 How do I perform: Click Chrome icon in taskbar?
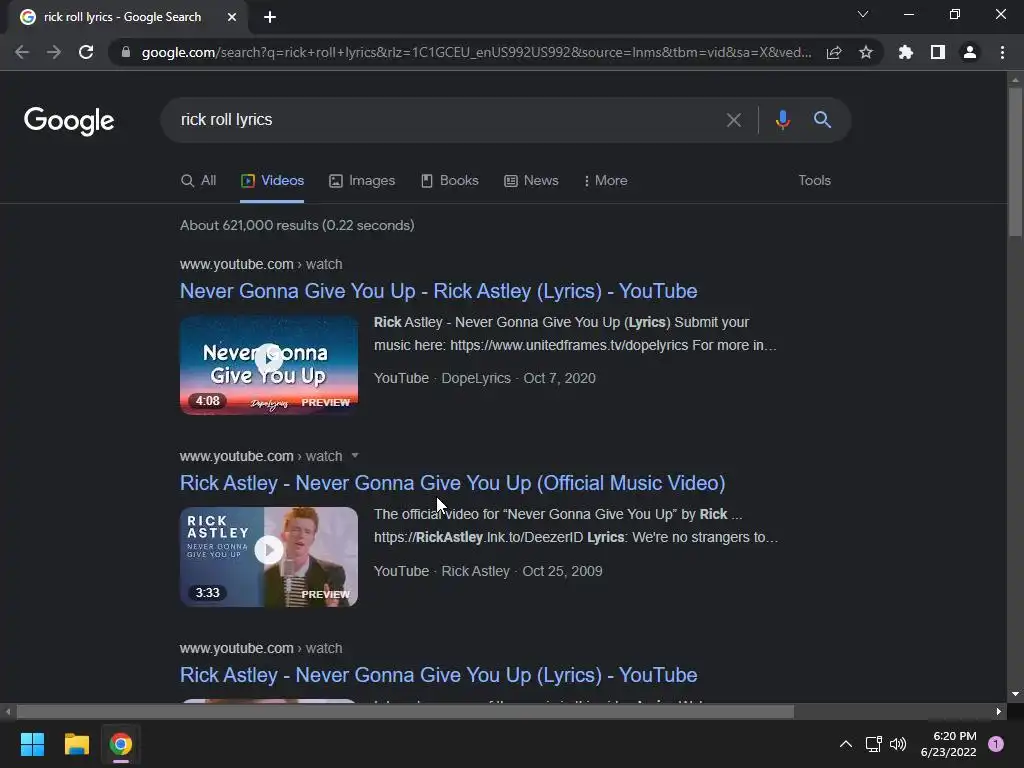121,744
